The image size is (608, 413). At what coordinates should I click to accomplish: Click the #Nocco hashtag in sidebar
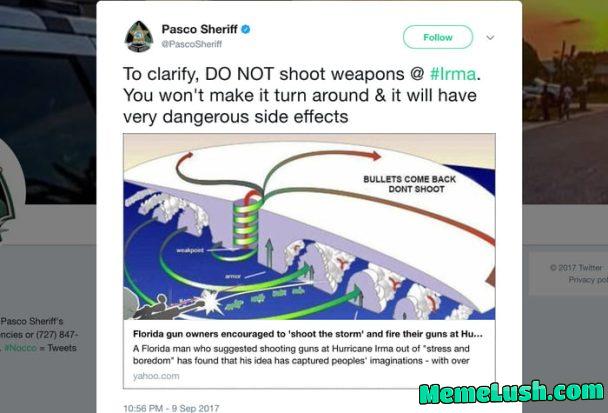click(x=20, y=348)
